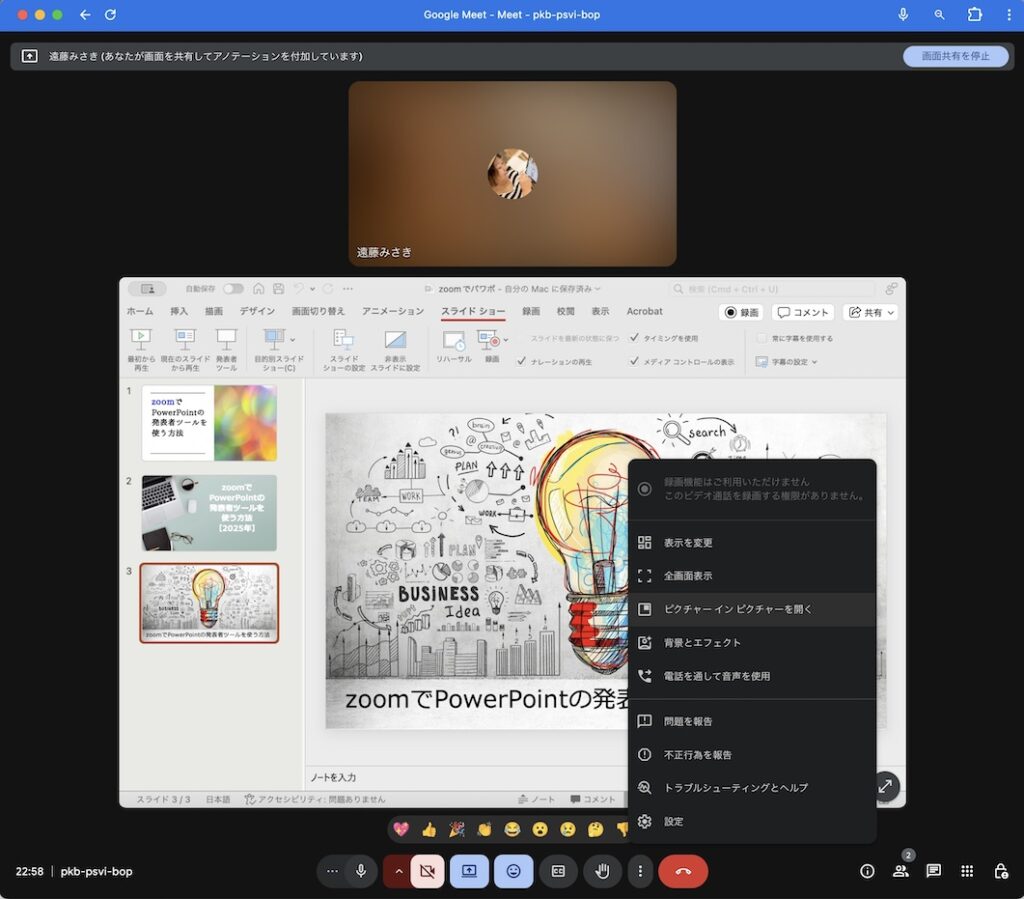The image size is (1024, 899).
Task: Open 設定 from options menu
Action: [752, 821]
